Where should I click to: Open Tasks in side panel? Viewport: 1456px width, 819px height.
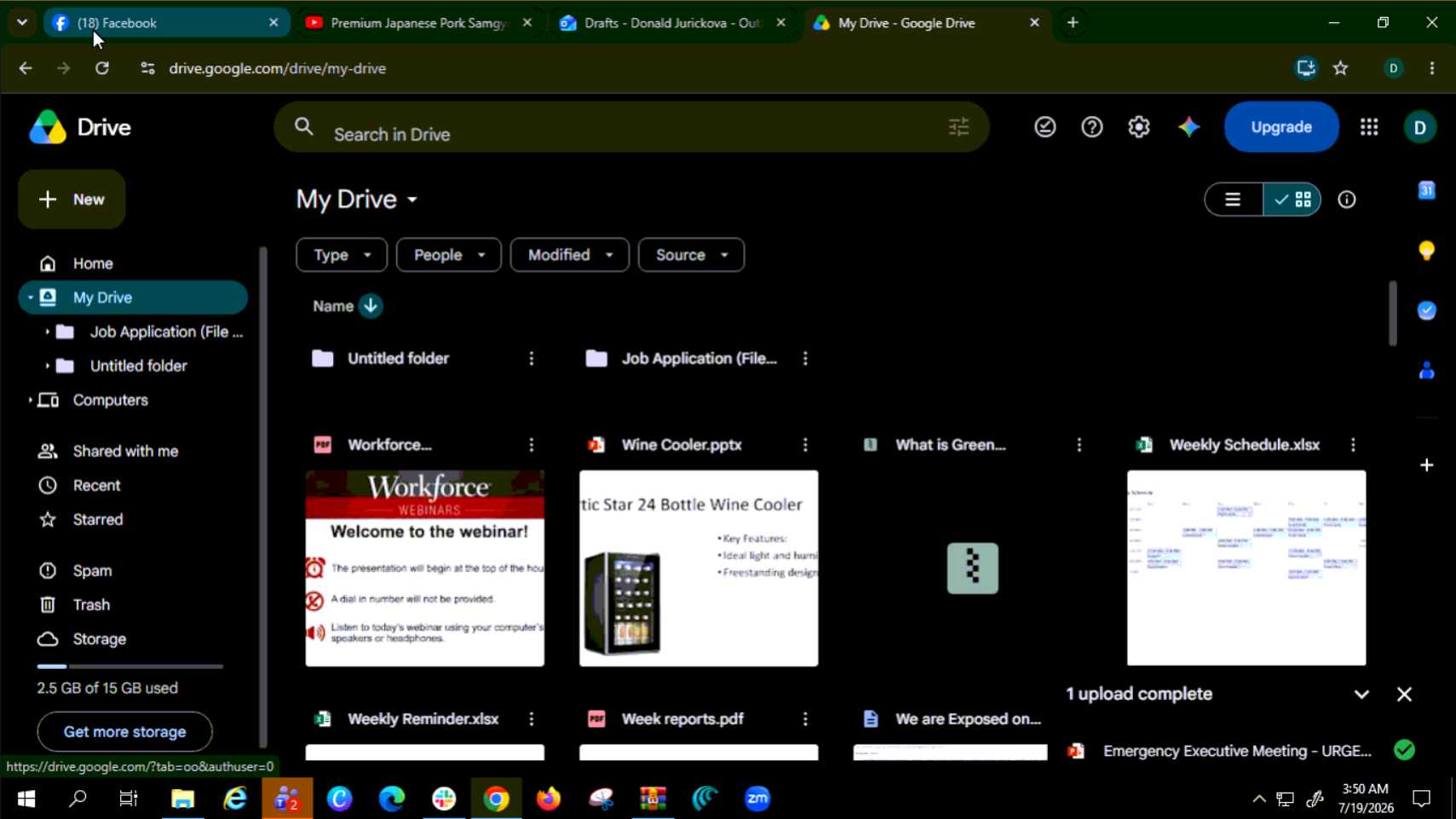click(x=1426, y=310)
